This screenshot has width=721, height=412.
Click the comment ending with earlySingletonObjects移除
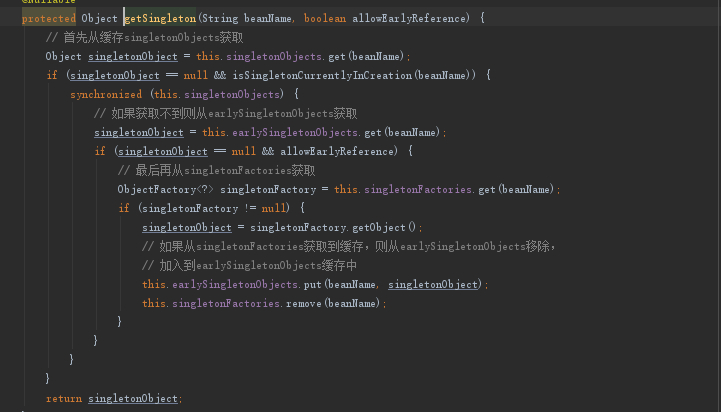click(349, 246)
